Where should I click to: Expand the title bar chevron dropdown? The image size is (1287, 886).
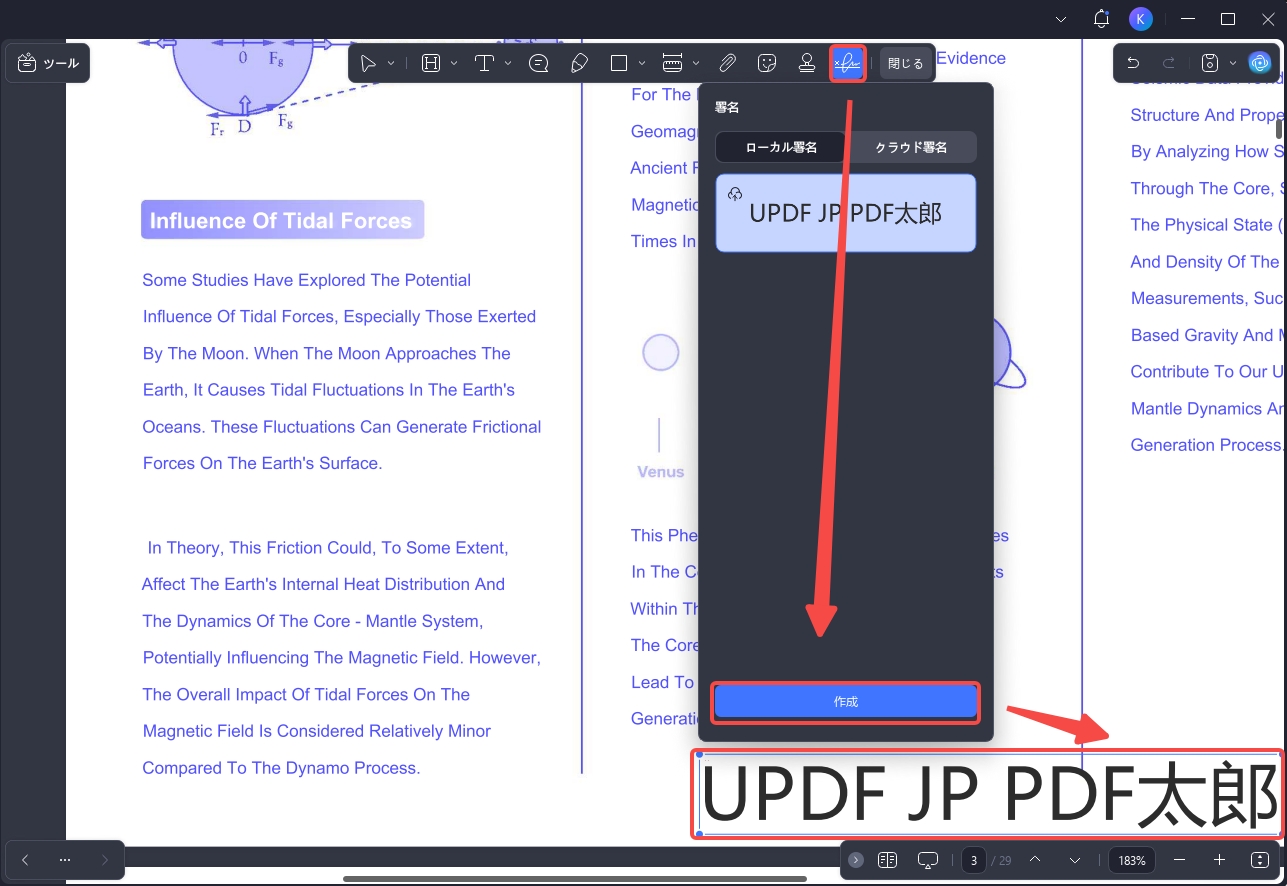click(1061, 18)
